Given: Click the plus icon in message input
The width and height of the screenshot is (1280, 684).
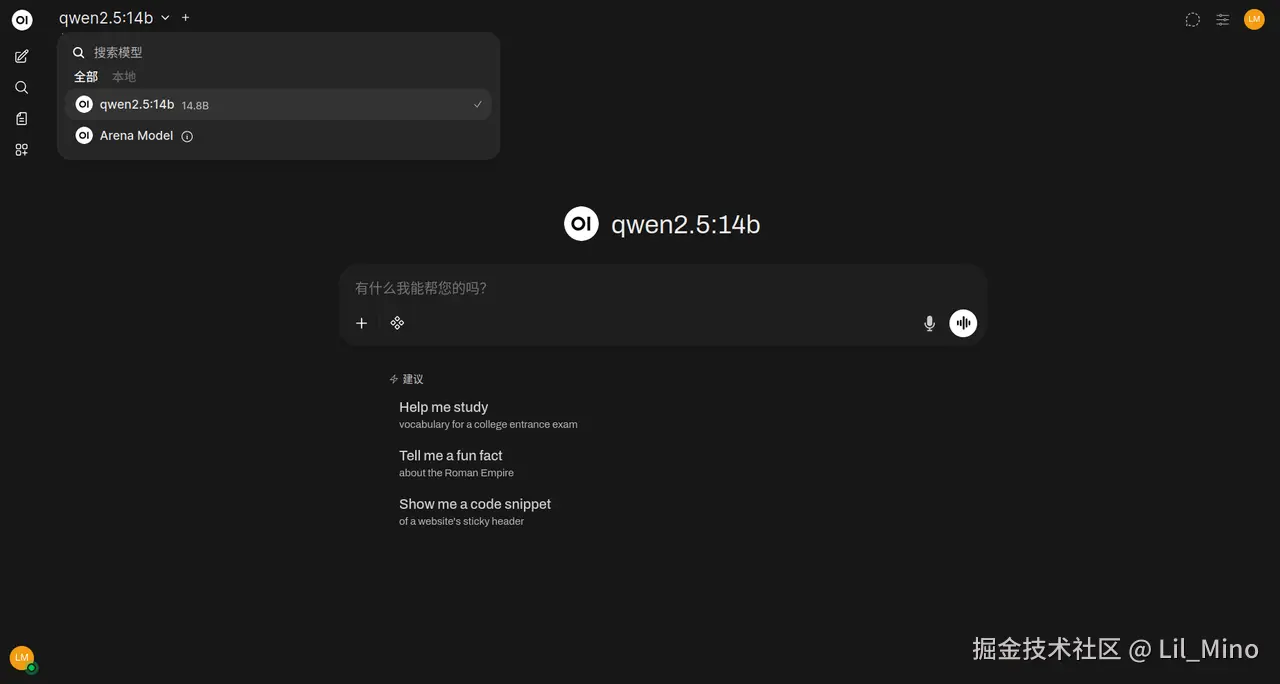Looking at the screenshot, I should (x=362, y=323).
